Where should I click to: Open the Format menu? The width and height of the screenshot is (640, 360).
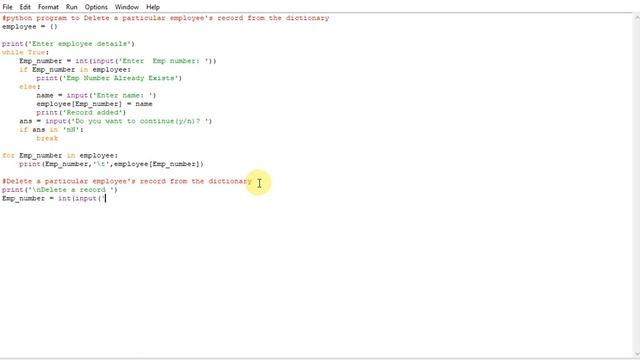(x=48, y=7)
